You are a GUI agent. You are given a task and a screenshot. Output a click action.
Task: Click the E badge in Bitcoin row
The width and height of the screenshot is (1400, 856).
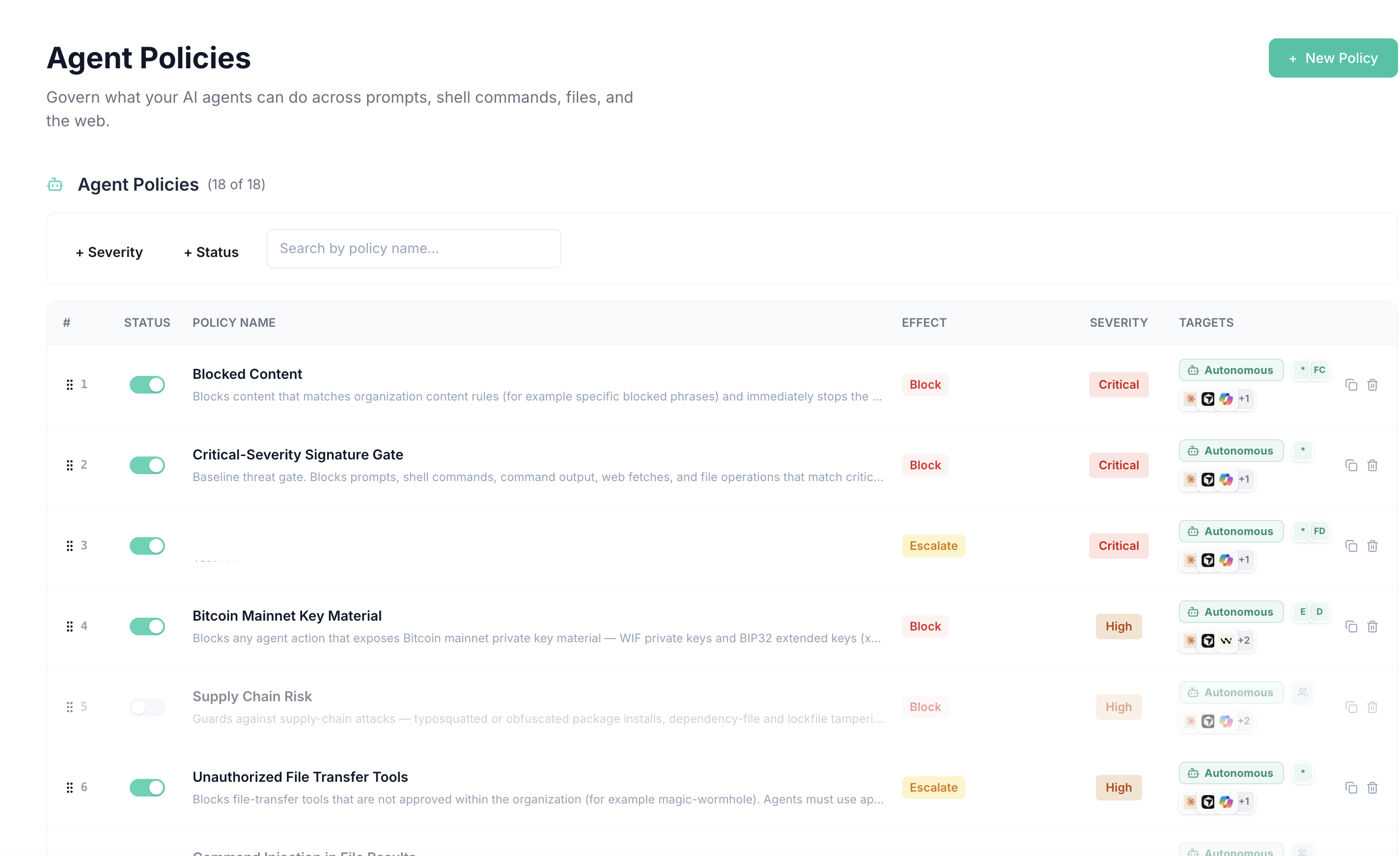pyautogui.click(x=1303, y=612)
